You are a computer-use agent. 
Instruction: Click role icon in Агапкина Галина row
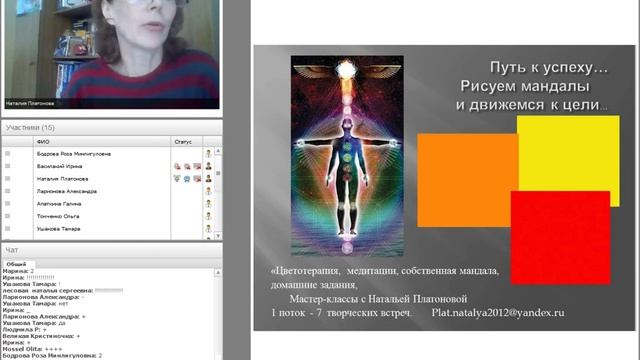209,204
